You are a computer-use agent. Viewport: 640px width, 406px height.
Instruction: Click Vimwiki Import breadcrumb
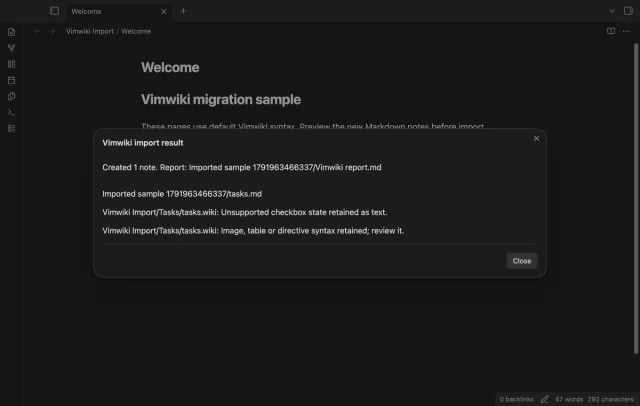[x=90, y=31]
